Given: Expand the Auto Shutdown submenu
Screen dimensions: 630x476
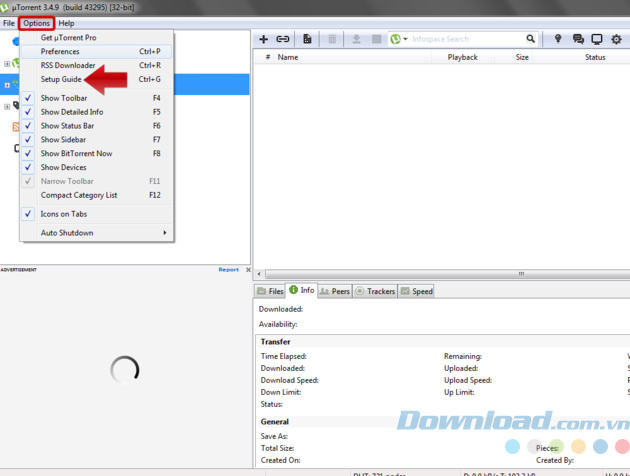Looking at the screenshot, I should pos(96,233).
